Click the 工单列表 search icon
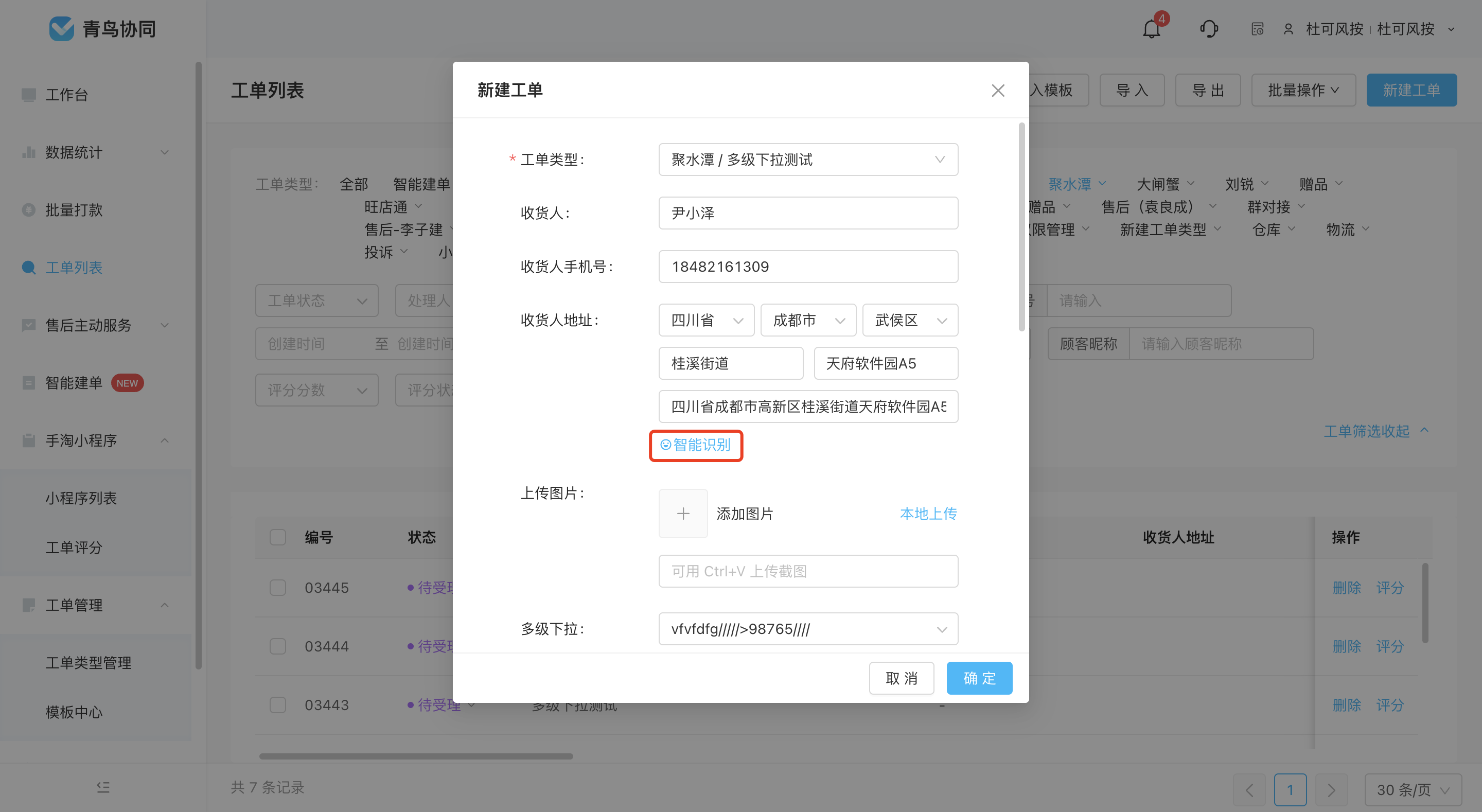1482x812 pixels. tap(28, 267)
